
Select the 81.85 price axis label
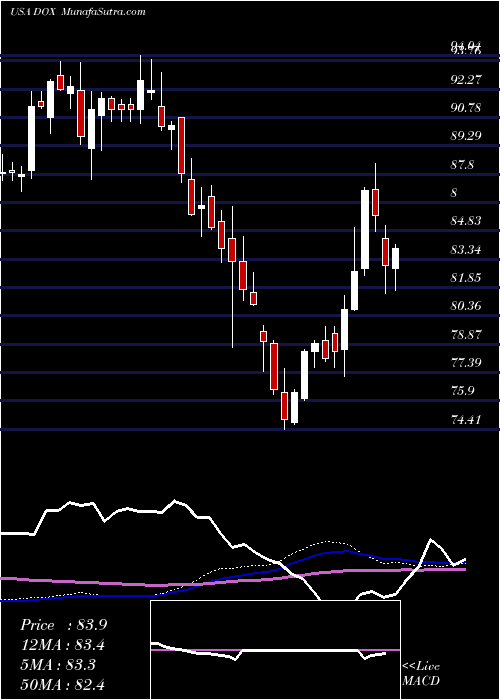pyautogui.click(x=466, y=278)
